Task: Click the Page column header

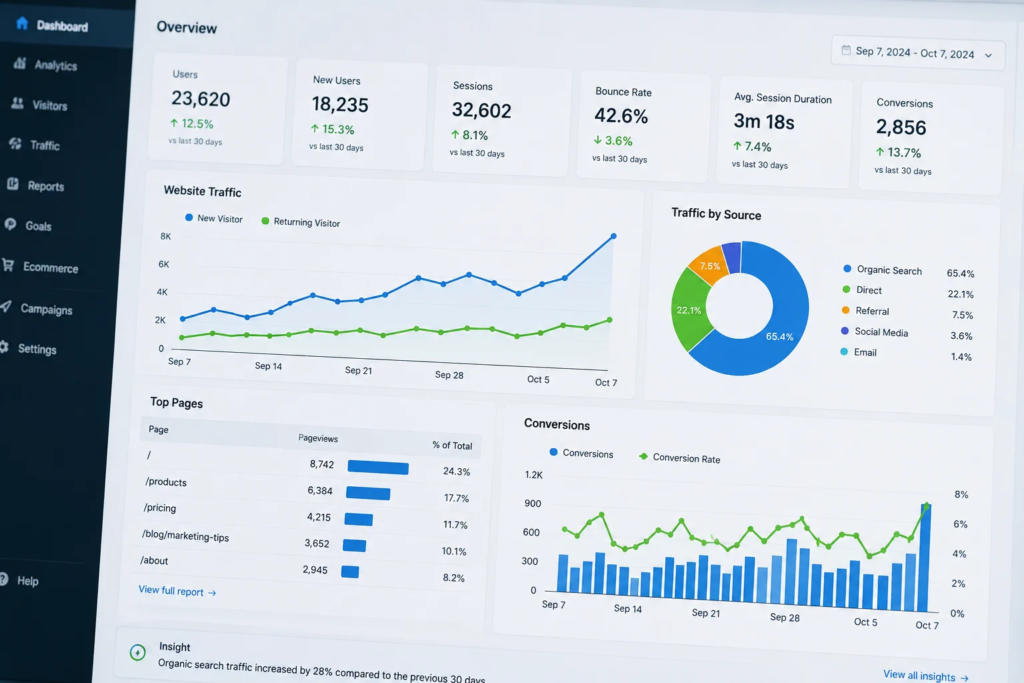Action: 158,429
